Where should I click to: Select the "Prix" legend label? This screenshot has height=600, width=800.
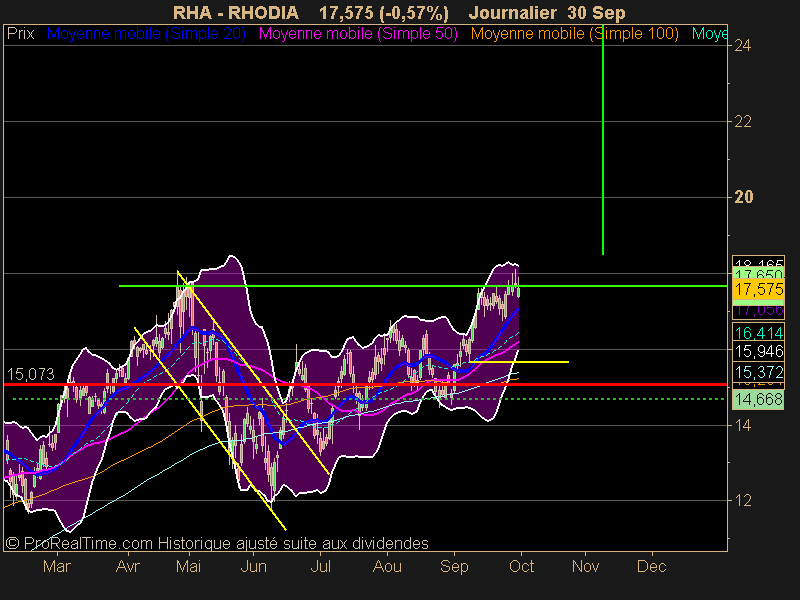pos(20,34)
